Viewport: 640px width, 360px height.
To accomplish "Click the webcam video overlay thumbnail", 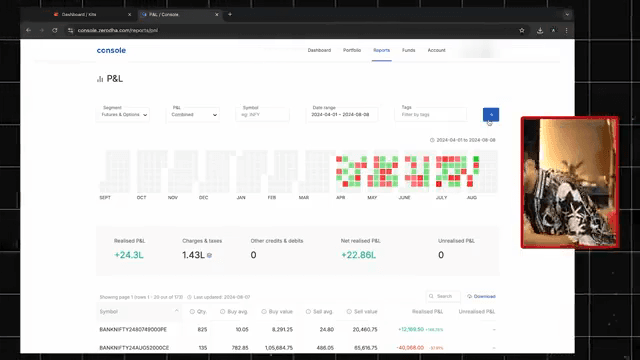I will (x=570, y=182).
